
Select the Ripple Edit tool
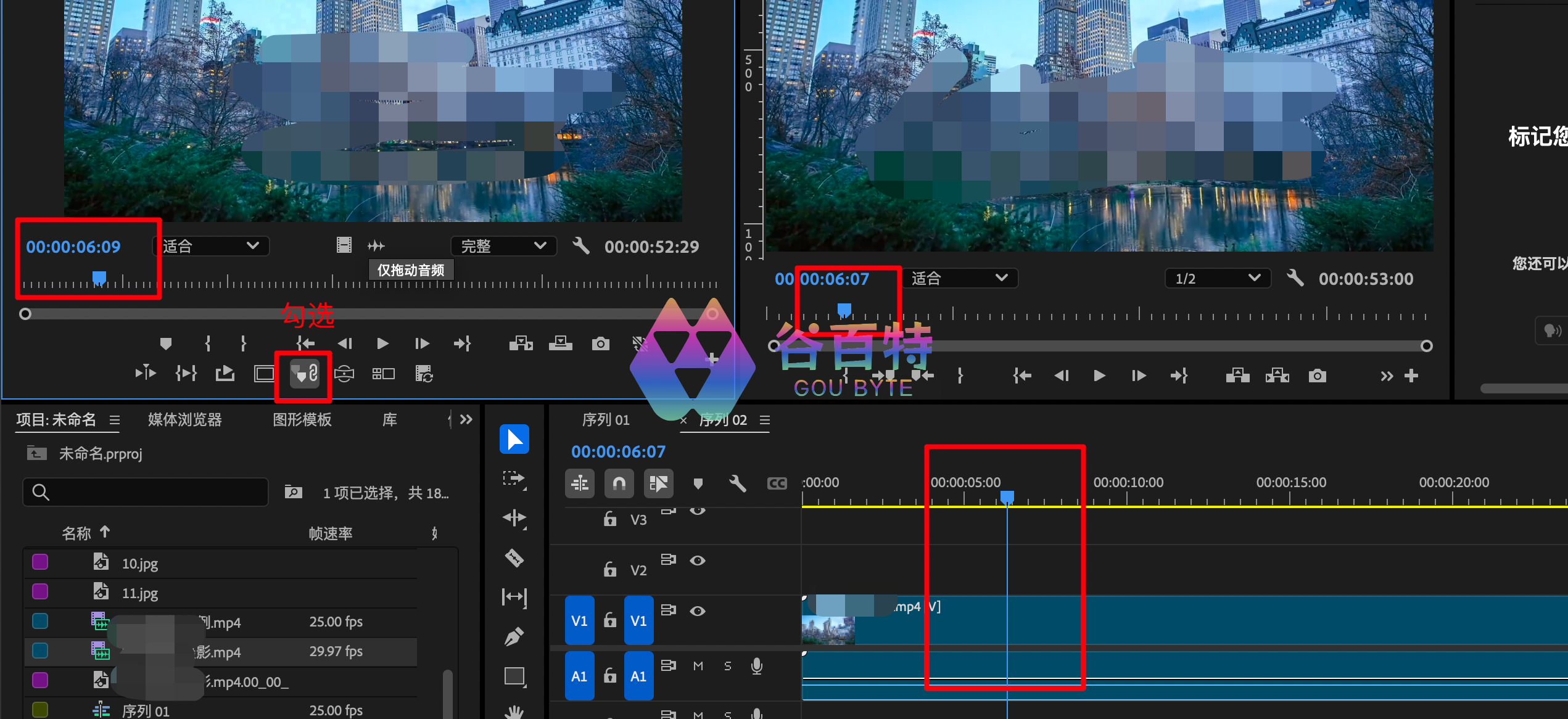coord(514,518)
